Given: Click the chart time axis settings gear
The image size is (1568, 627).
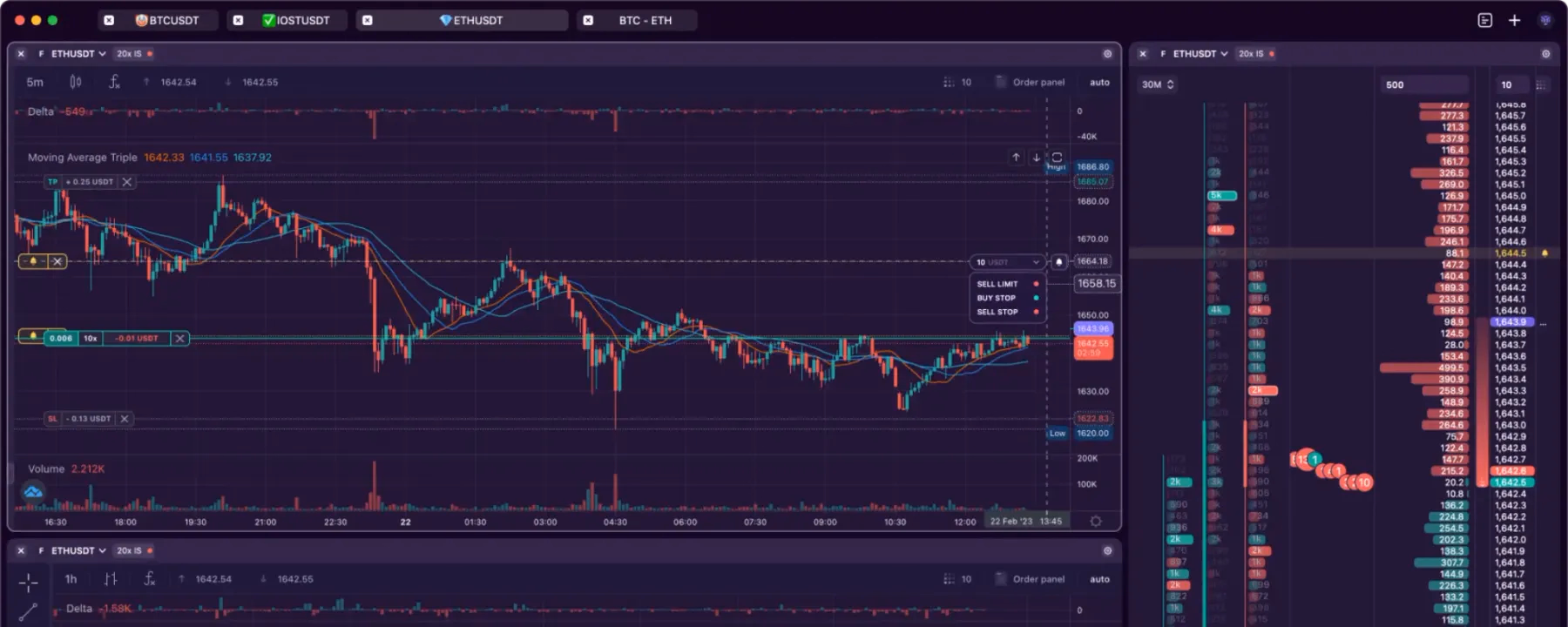Looking at the screenshot, I should (1096, 522).
